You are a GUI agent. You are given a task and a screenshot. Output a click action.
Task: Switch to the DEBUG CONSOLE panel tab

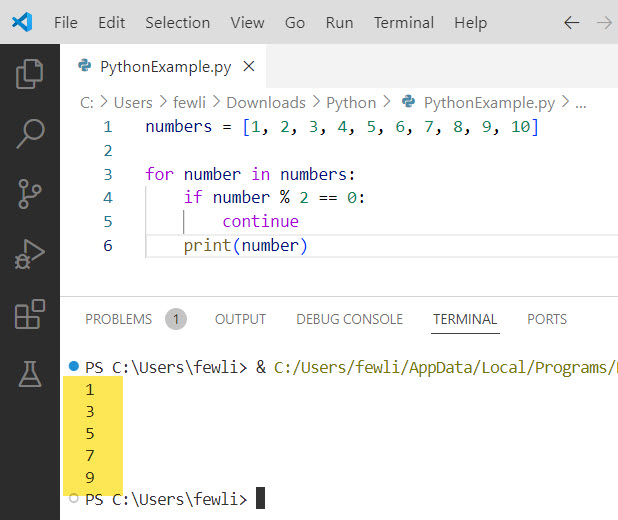click(350, 319)
